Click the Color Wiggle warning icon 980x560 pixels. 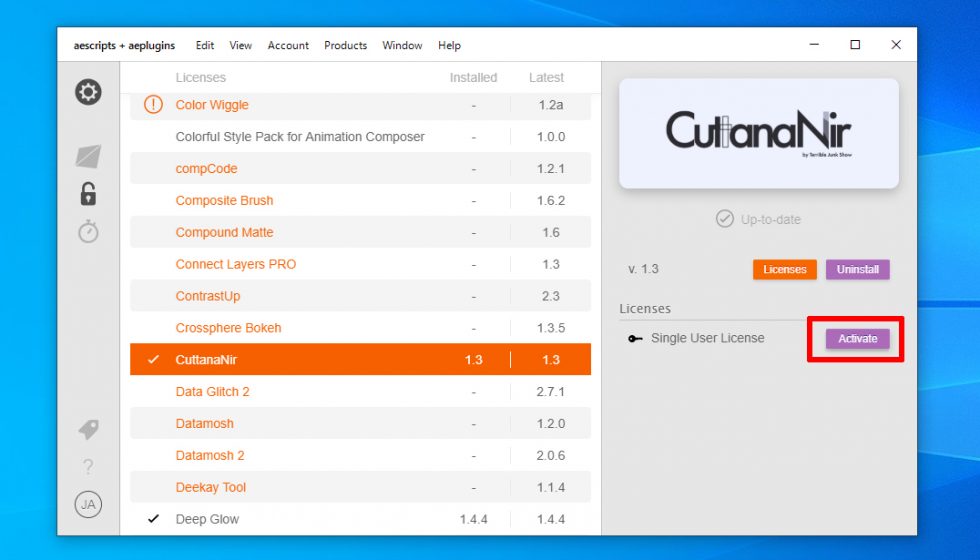[153, 104]
